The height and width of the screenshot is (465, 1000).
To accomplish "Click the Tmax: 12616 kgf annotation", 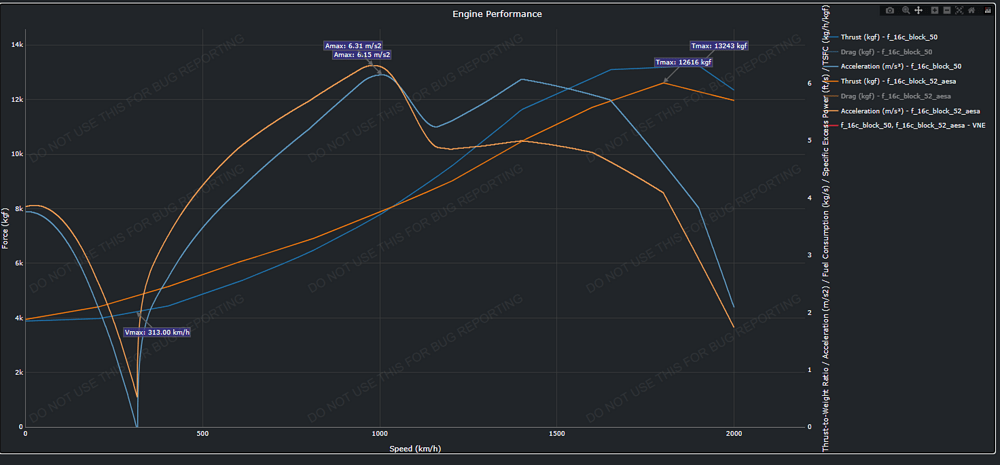I will pyautogui.click(x=684, y=63).
